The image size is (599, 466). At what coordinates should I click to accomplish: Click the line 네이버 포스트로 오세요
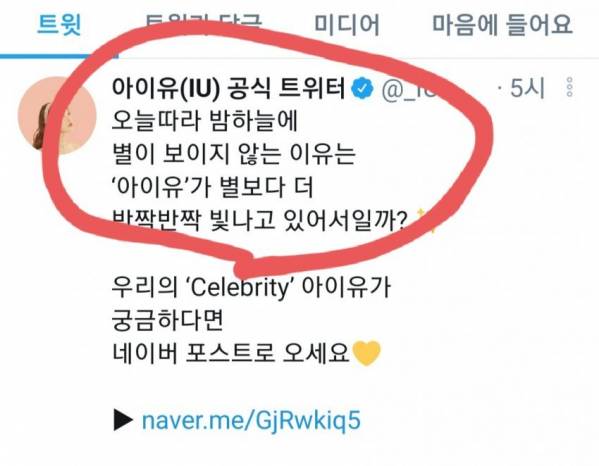[x=231, y=353]
